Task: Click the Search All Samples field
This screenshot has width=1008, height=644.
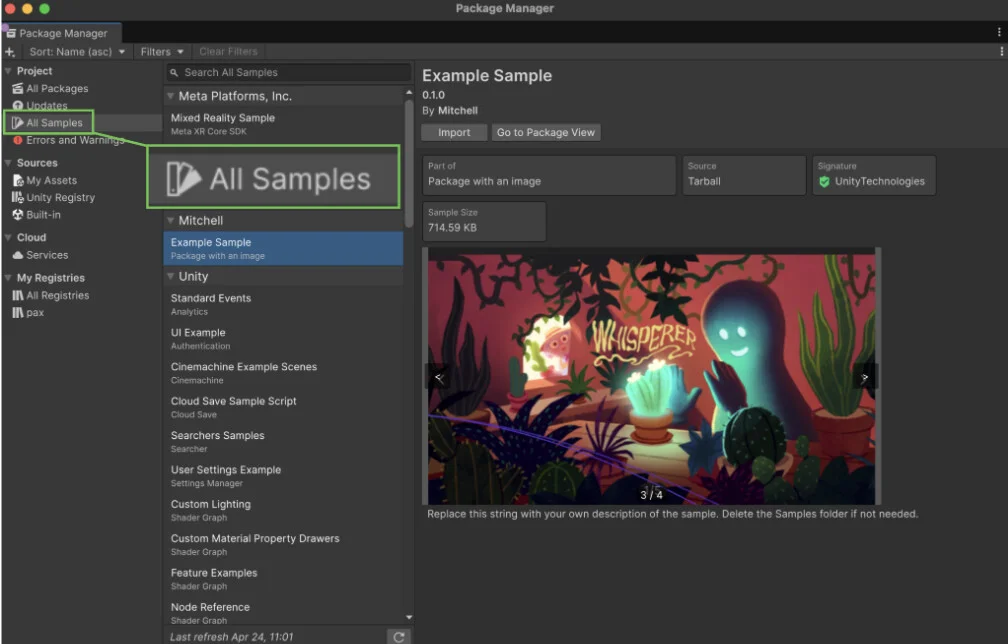Action: [289, 73]
